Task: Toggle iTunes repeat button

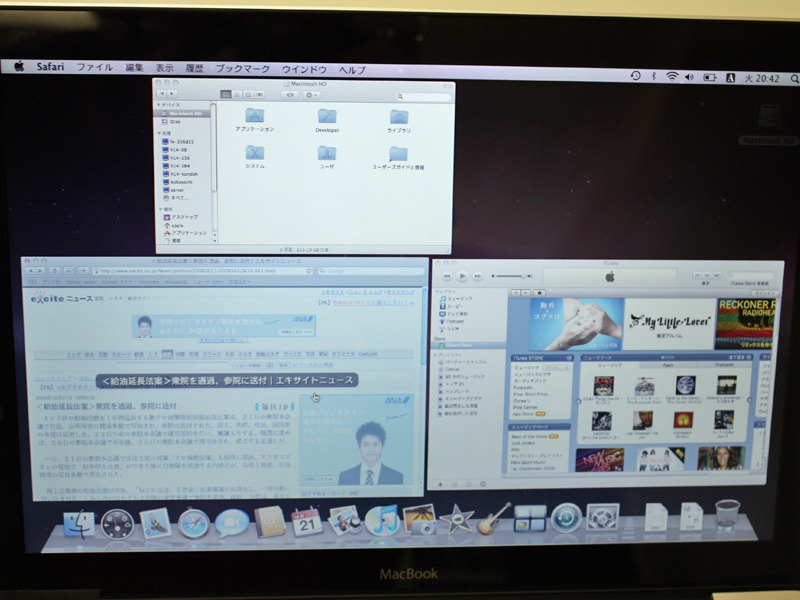Action: [468, 484]
